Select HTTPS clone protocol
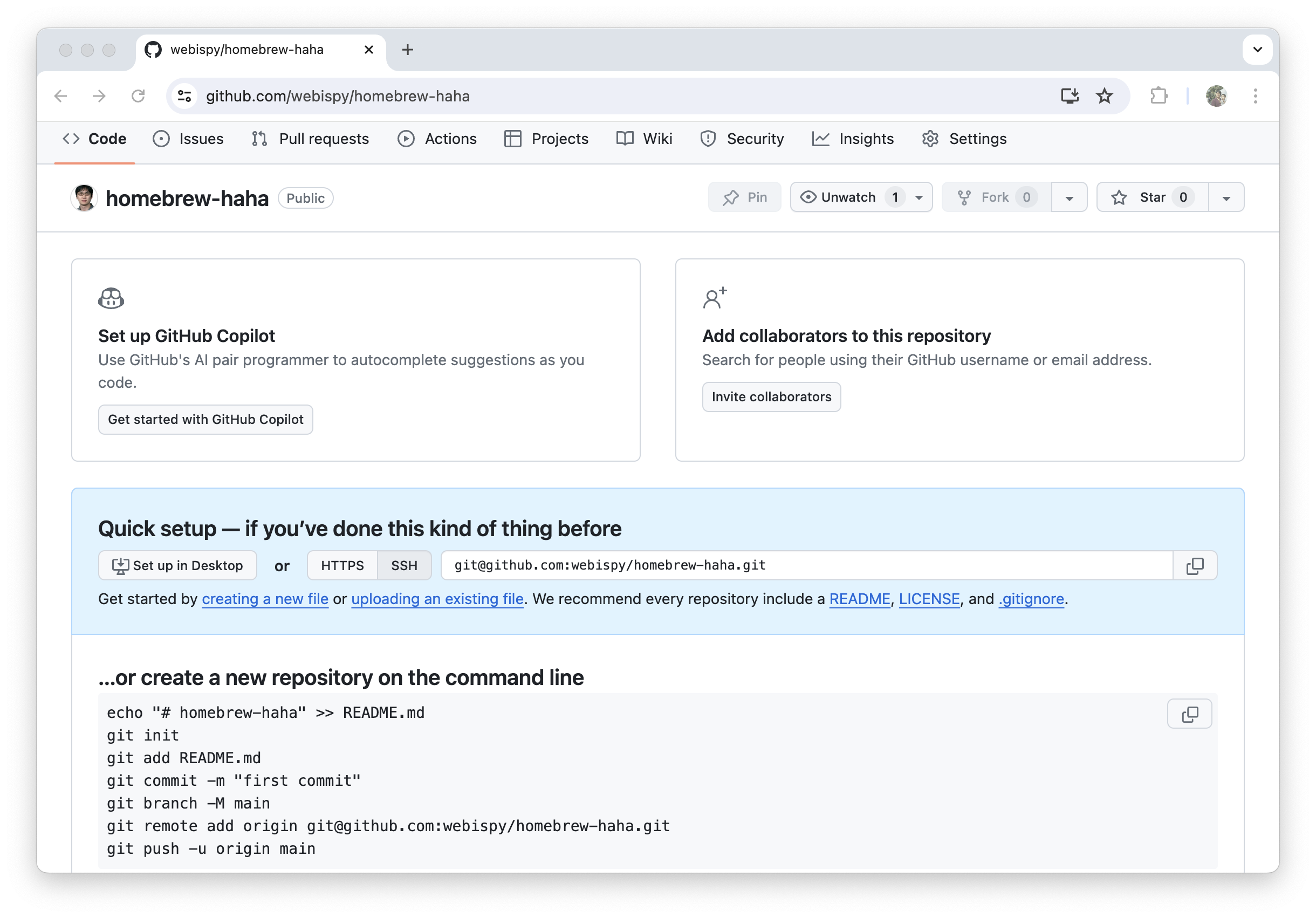1316x918 pixels. tap(342, 566)
